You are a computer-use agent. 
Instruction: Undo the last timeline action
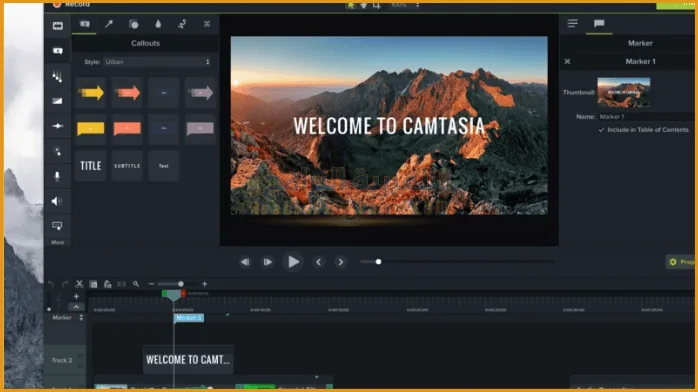pos(51,284)
